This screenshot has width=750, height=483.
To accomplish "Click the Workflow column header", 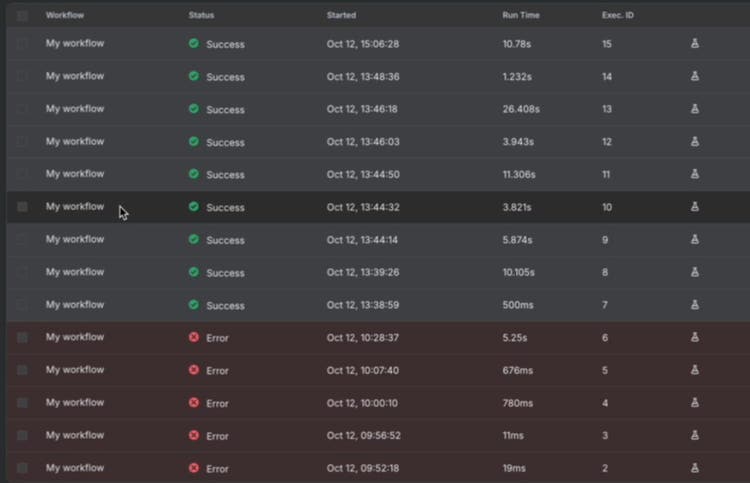I will [65, 15].
